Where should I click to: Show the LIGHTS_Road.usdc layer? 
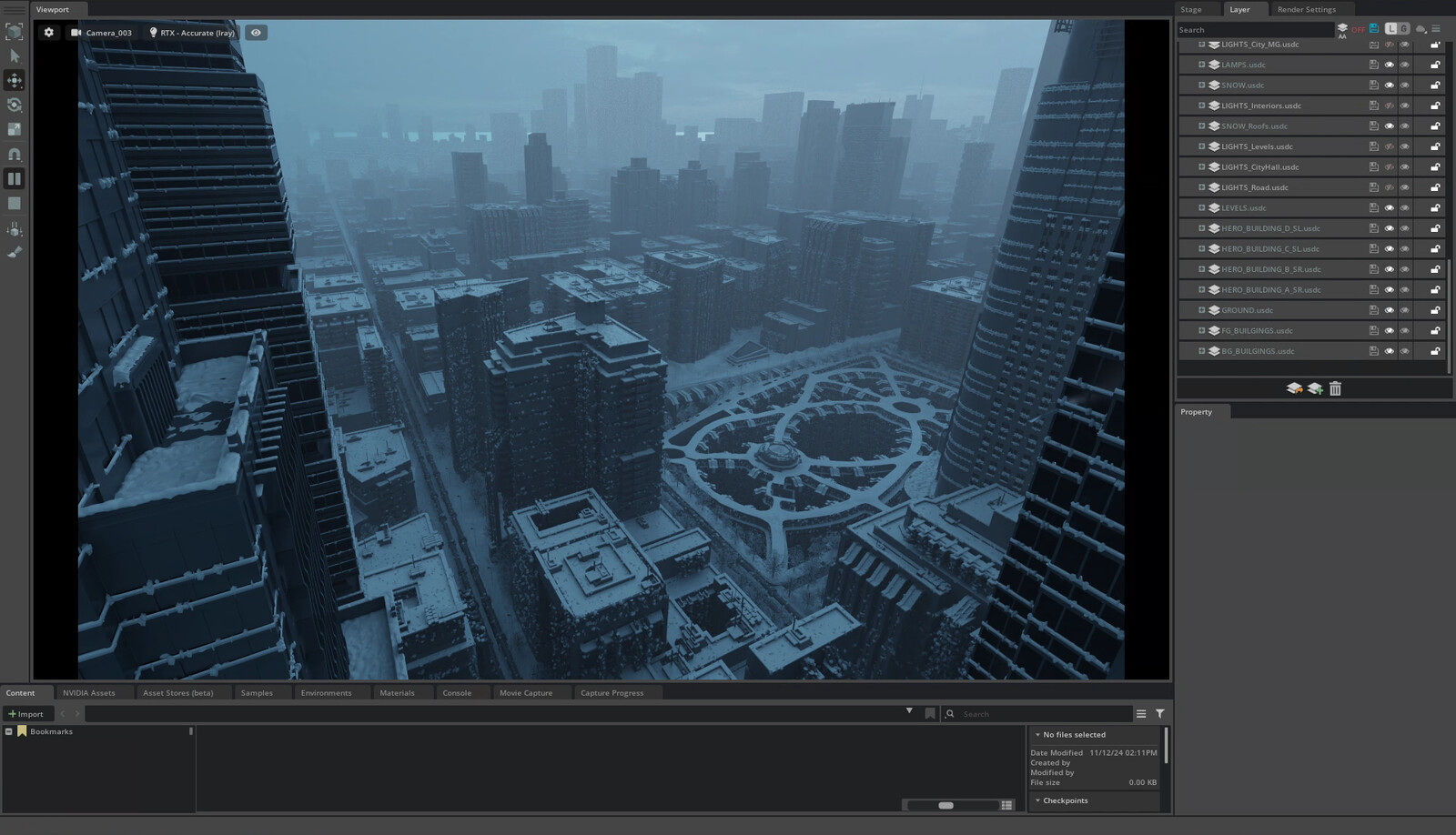[x=1390, y=187]
